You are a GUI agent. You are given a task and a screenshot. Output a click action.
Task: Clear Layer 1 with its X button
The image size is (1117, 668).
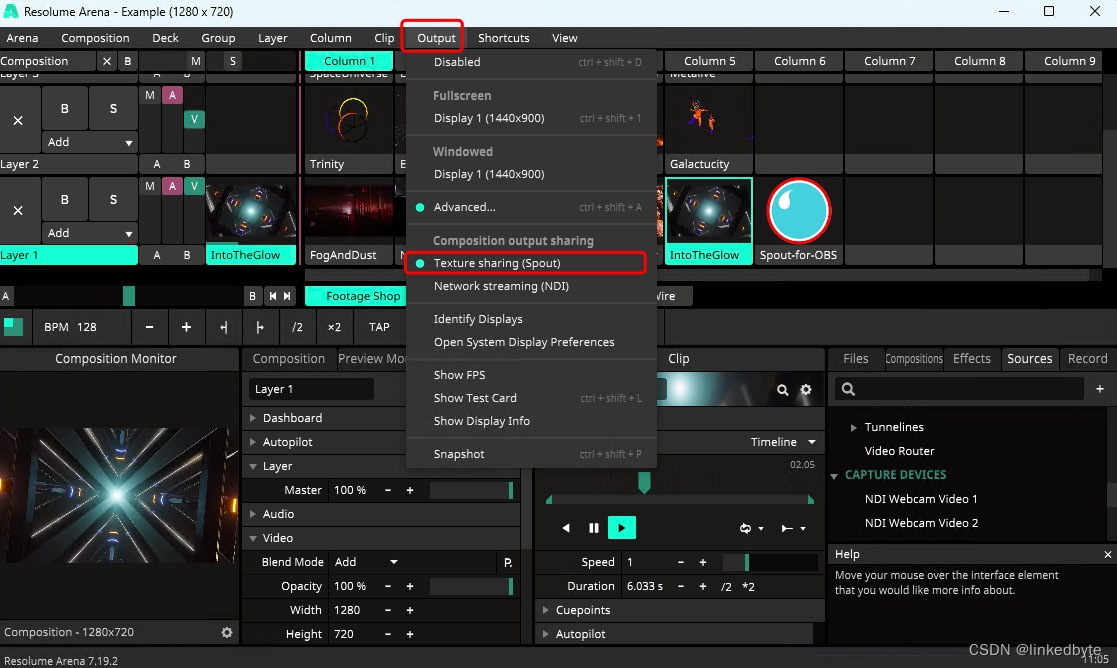point(19,210)
